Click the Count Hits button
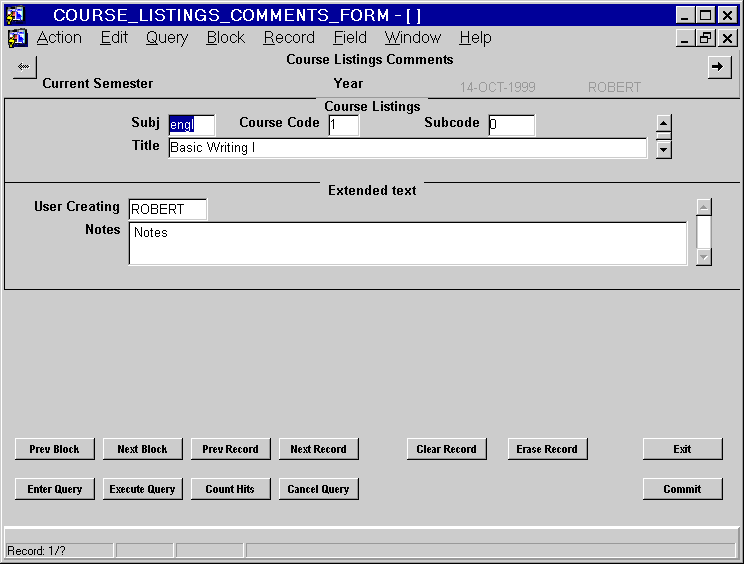744x564 pixels. click(231, 489)
